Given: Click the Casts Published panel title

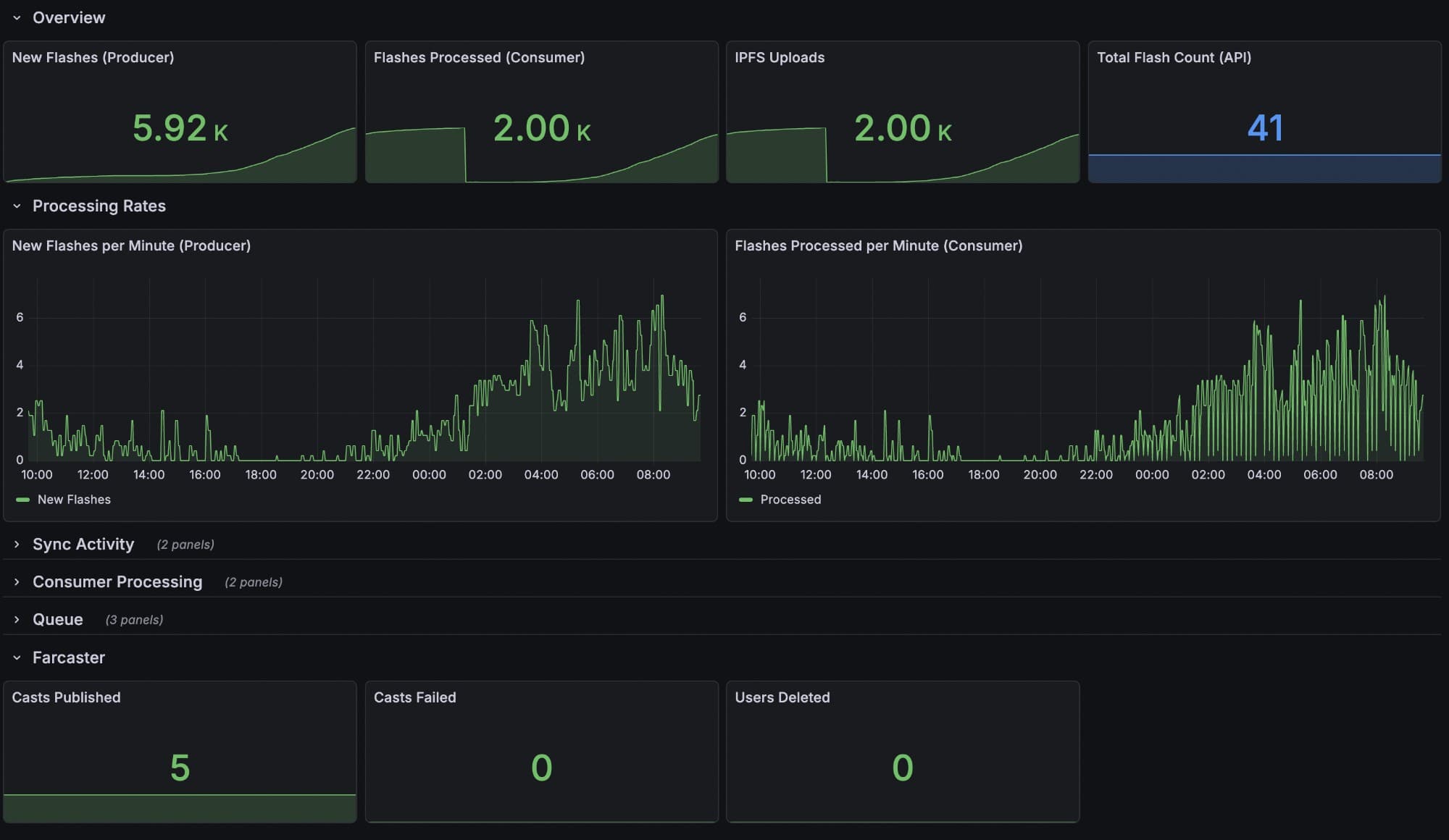Looking at the screenshot, I should click(x=66, y=697).
